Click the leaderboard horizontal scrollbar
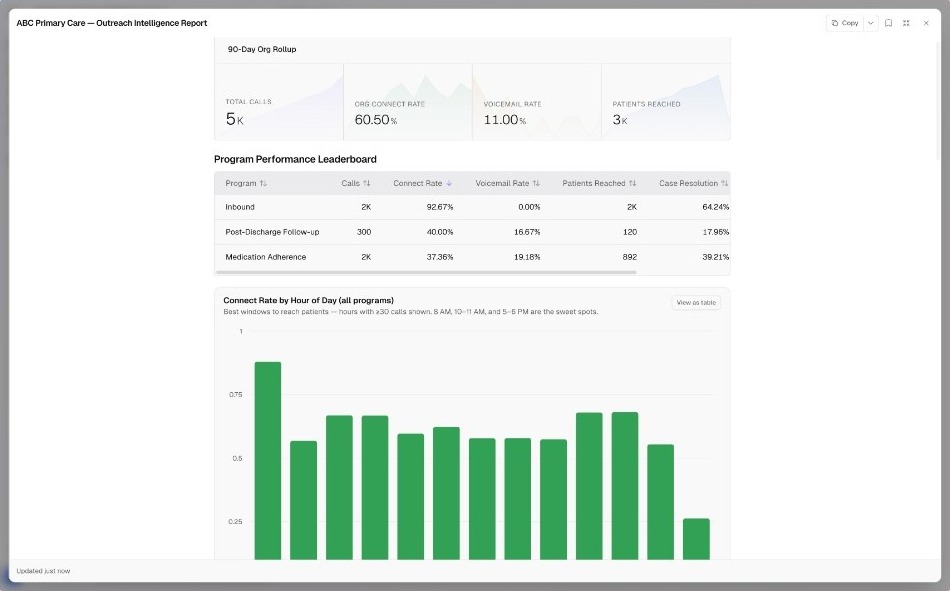Screen dimensions: 950x591 pyautogui.click(x=426, y=272)
